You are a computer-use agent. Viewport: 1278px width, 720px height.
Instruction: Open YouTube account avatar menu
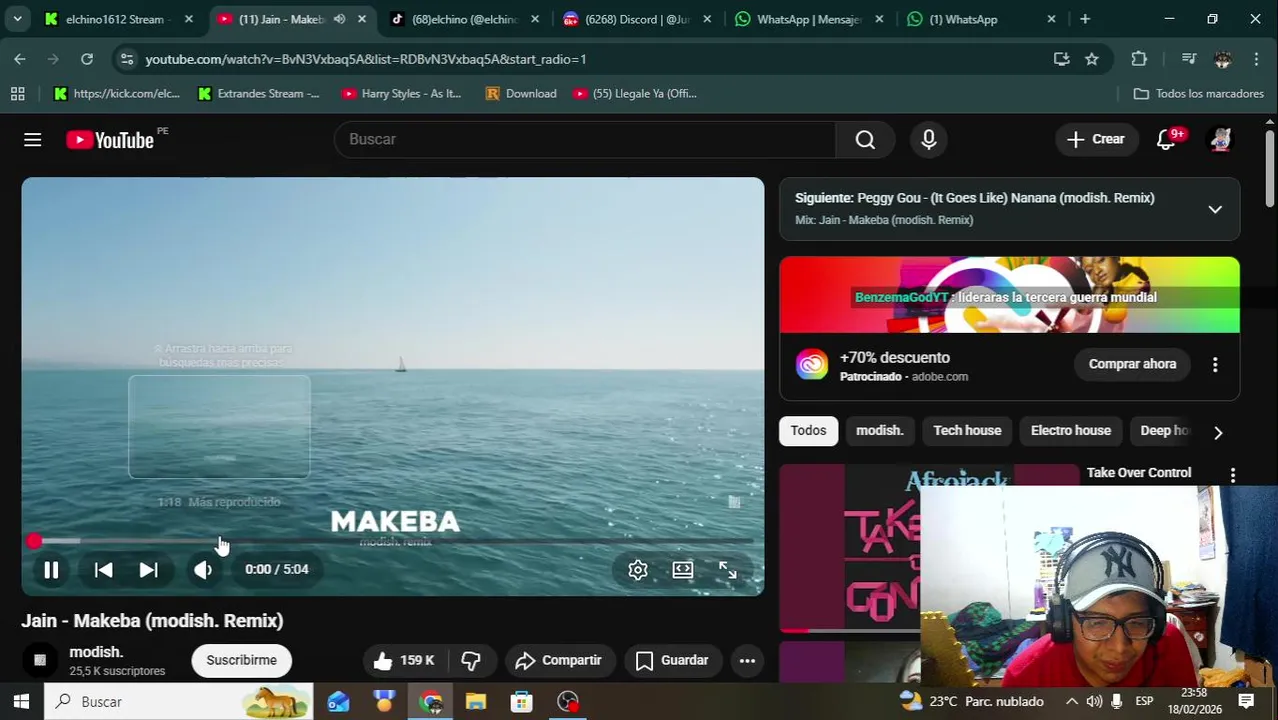point(1220,140)
